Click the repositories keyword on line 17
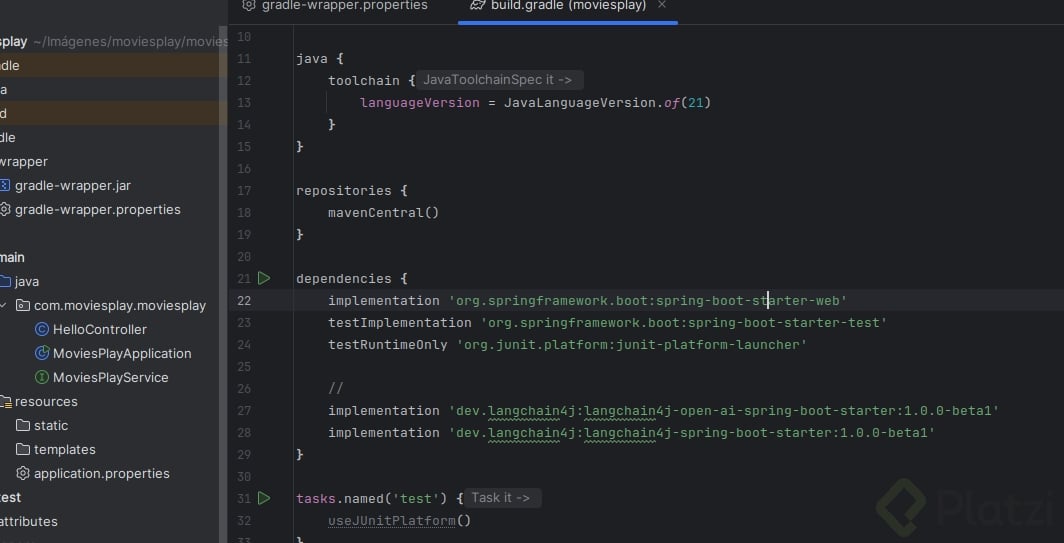The height and width of the screenshot is (543, 1064). coord(343,191)
